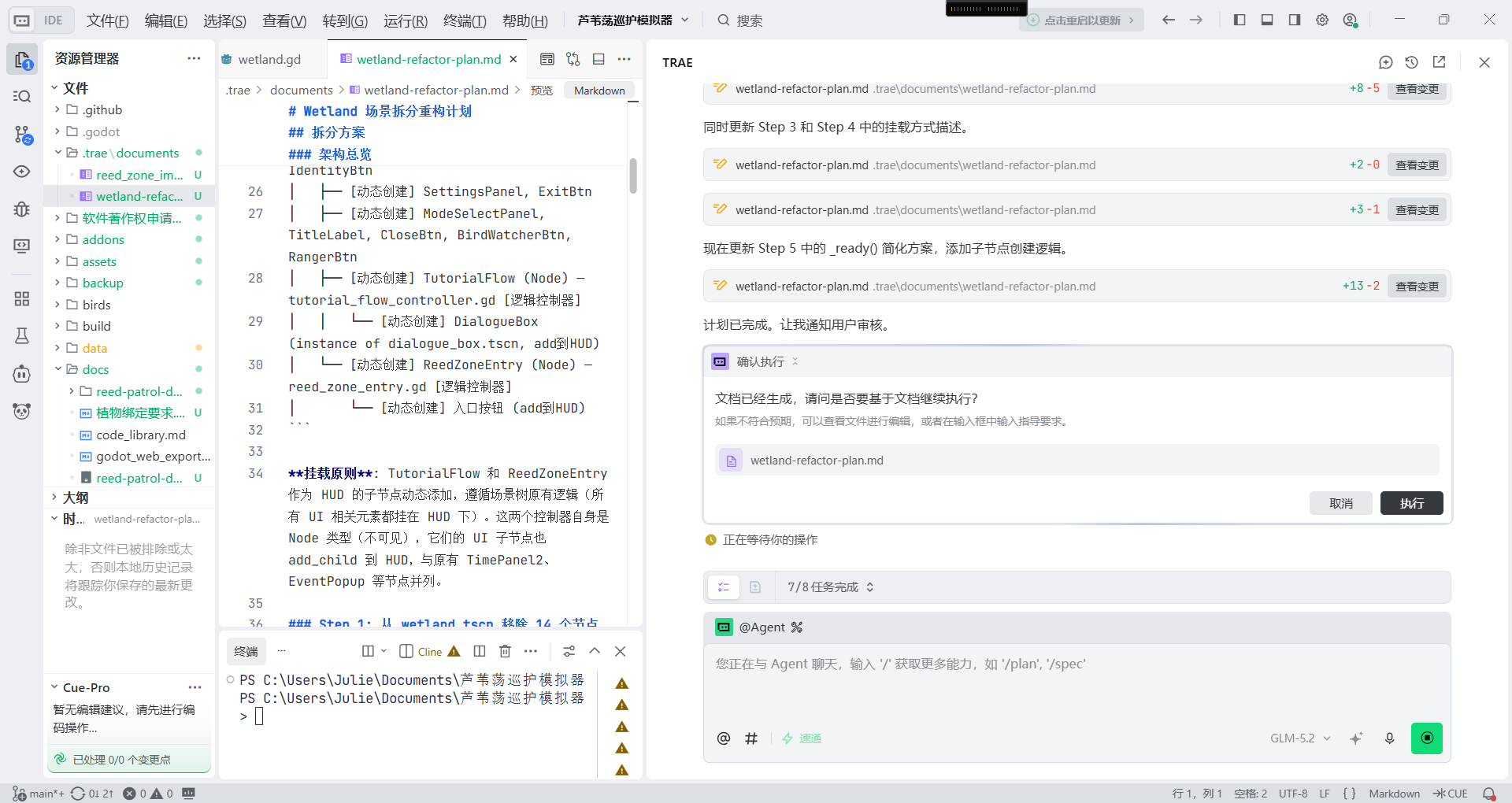The height and width of the screenshot is (803, 1512).
Task: Click 点击重启以更新 button
Action: tap(1081, 20)
